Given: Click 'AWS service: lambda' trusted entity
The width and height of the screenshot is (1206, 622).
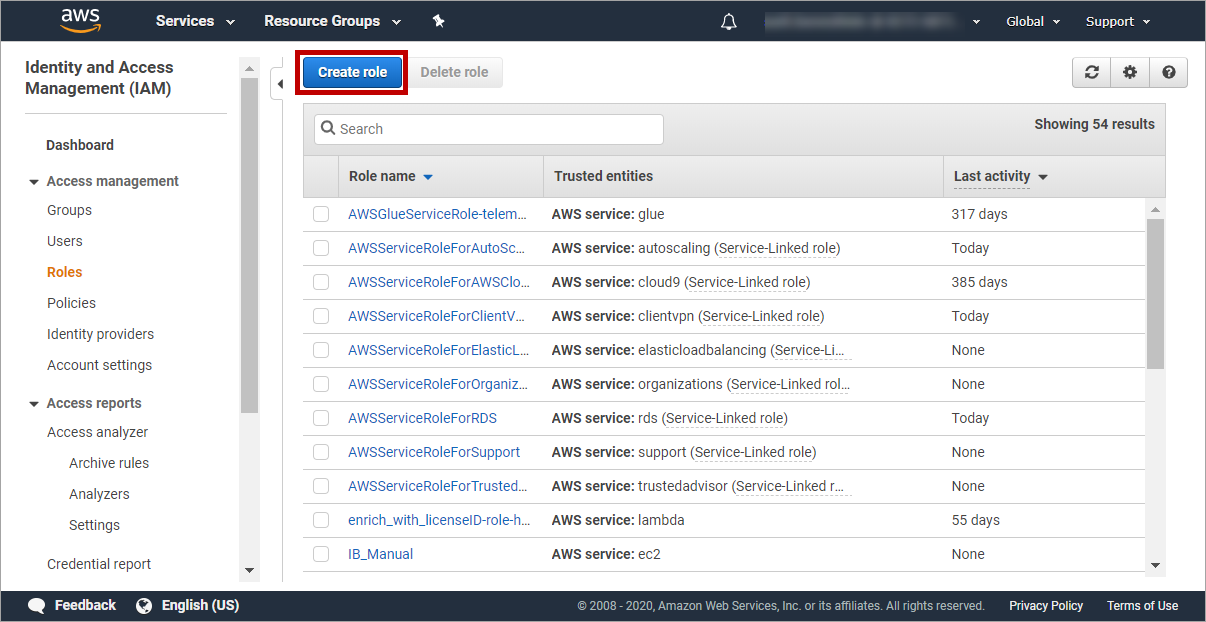Looking at the screenshot, I should tap(618, 520).
